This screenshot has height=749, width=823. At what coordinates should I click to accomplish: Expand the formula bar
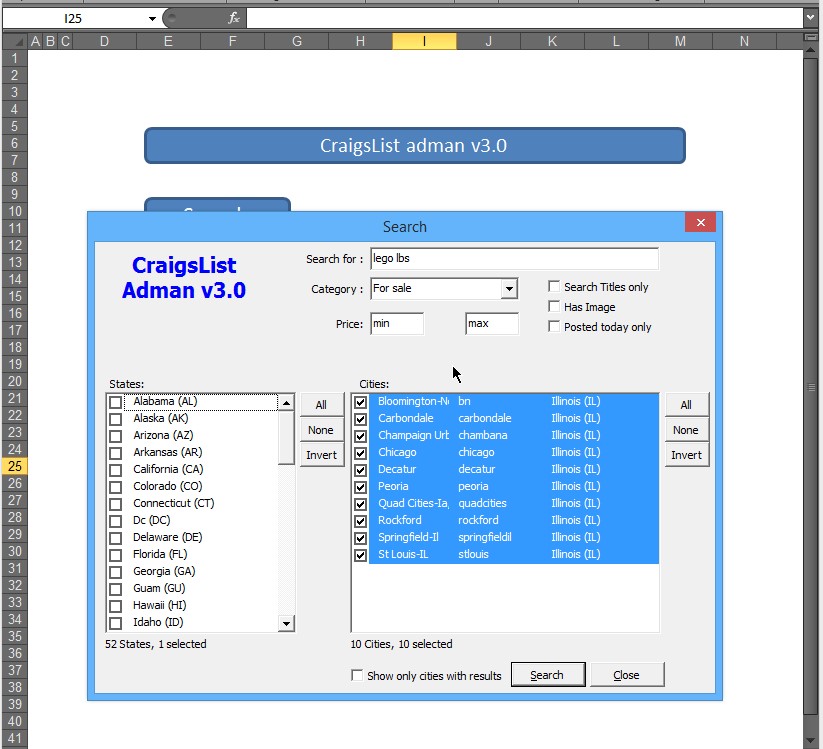tap(810, 18)
